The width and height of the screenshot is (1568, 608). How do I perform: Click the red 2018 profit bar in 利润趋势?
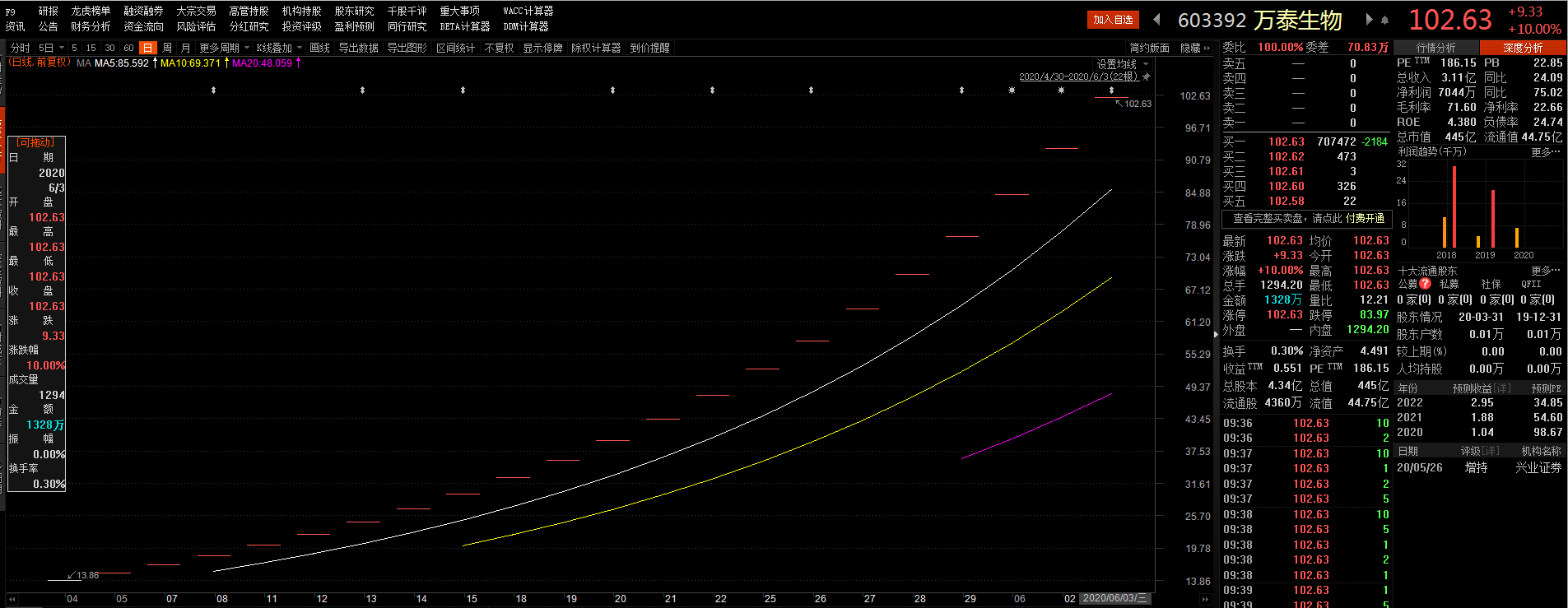(1454, 207)
